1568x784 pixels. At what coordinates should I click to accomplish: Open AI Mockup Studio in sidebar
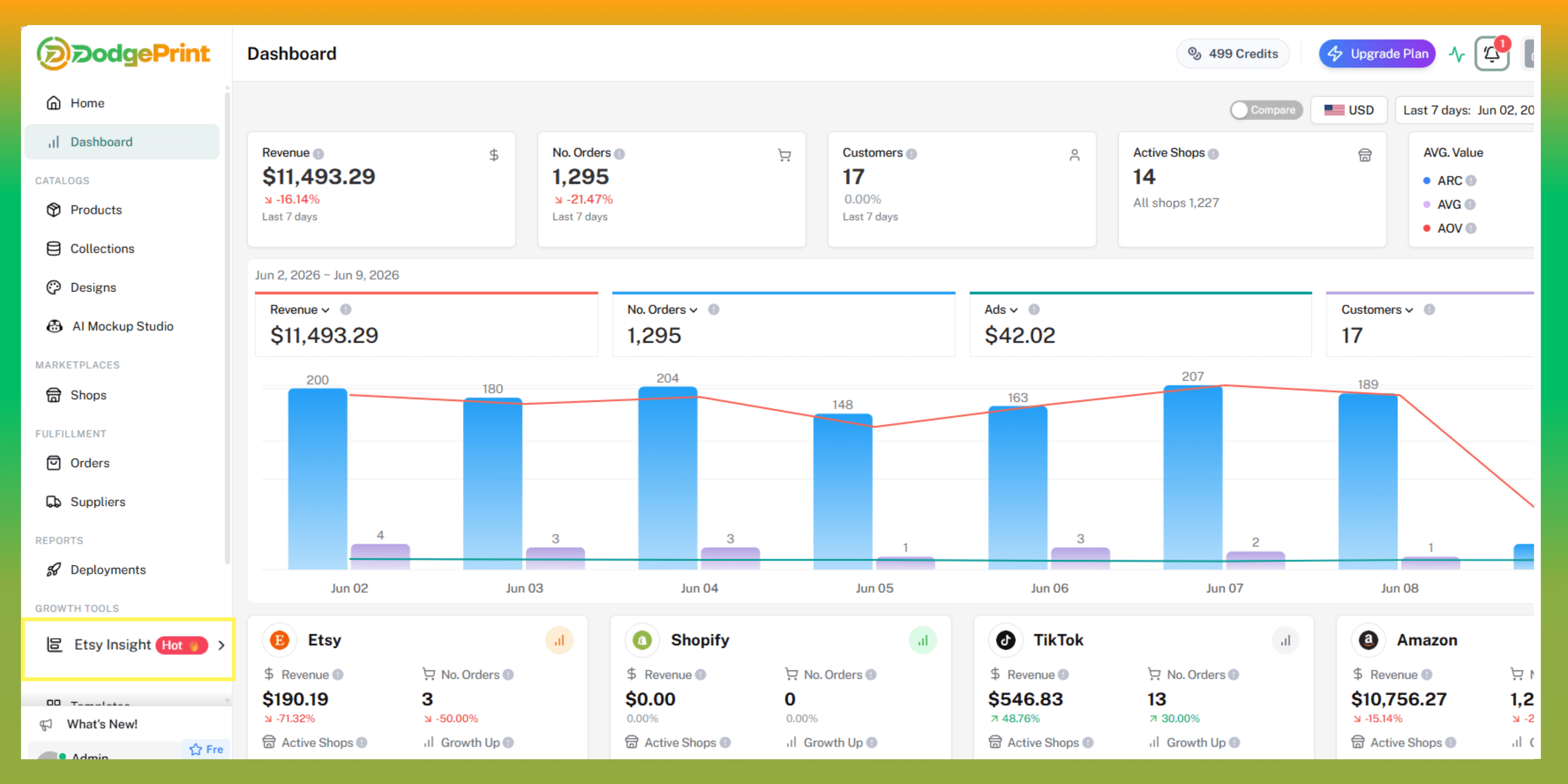(122, 327)
